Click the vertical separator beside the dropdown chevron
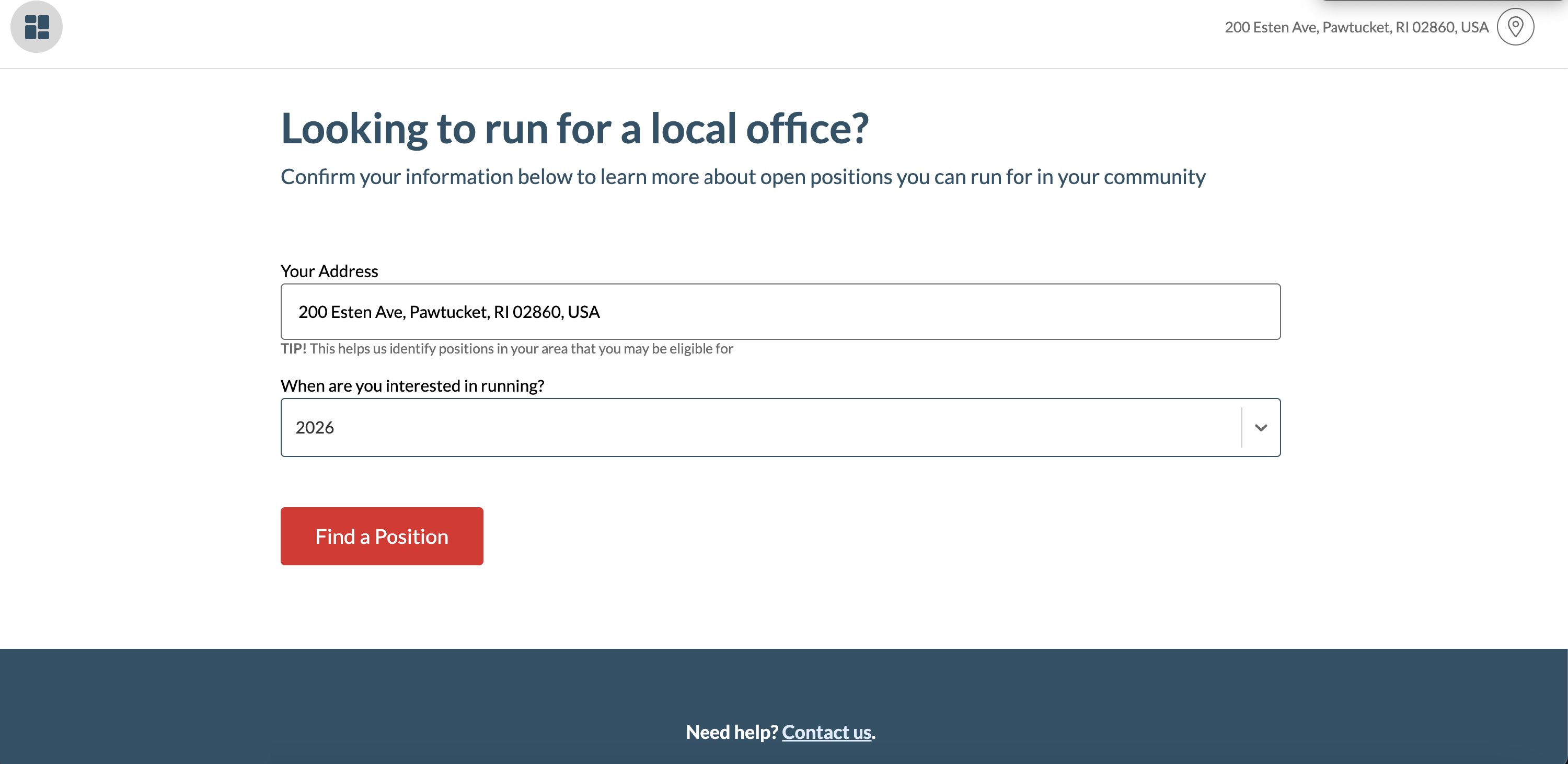 pos(1241,427)
